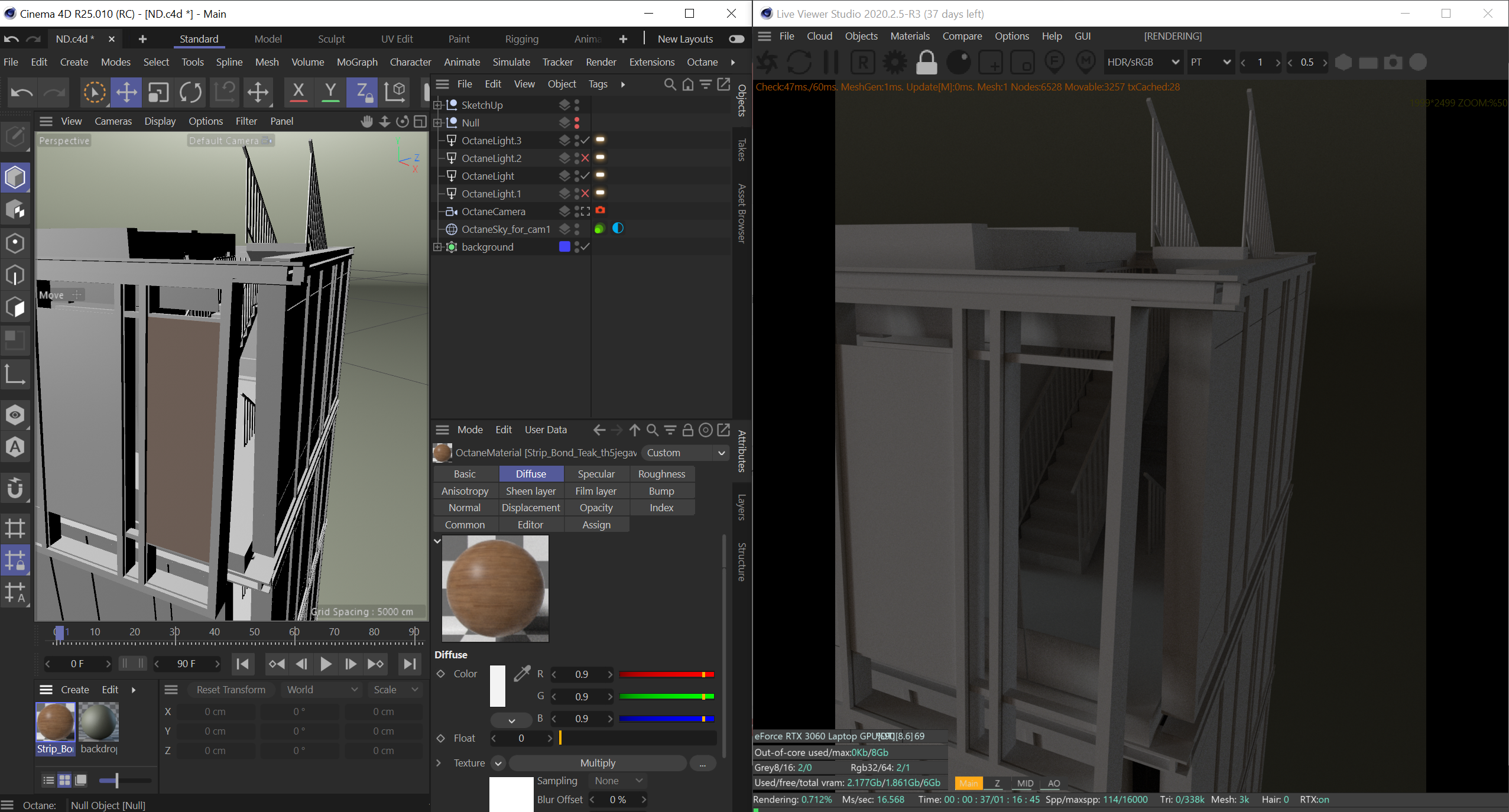
Task: Select the Move tool in top toolbar
Action: [126, 92]
